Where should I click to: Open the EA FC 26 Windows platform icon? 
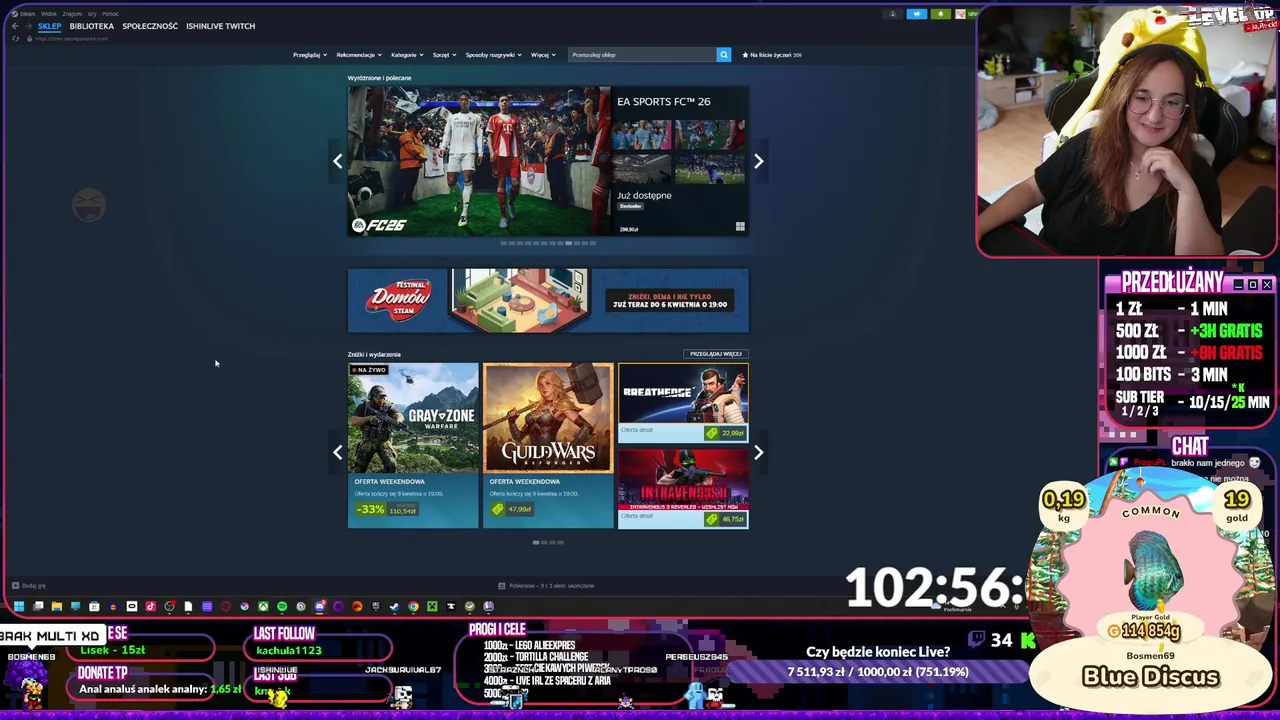(740, 227)
